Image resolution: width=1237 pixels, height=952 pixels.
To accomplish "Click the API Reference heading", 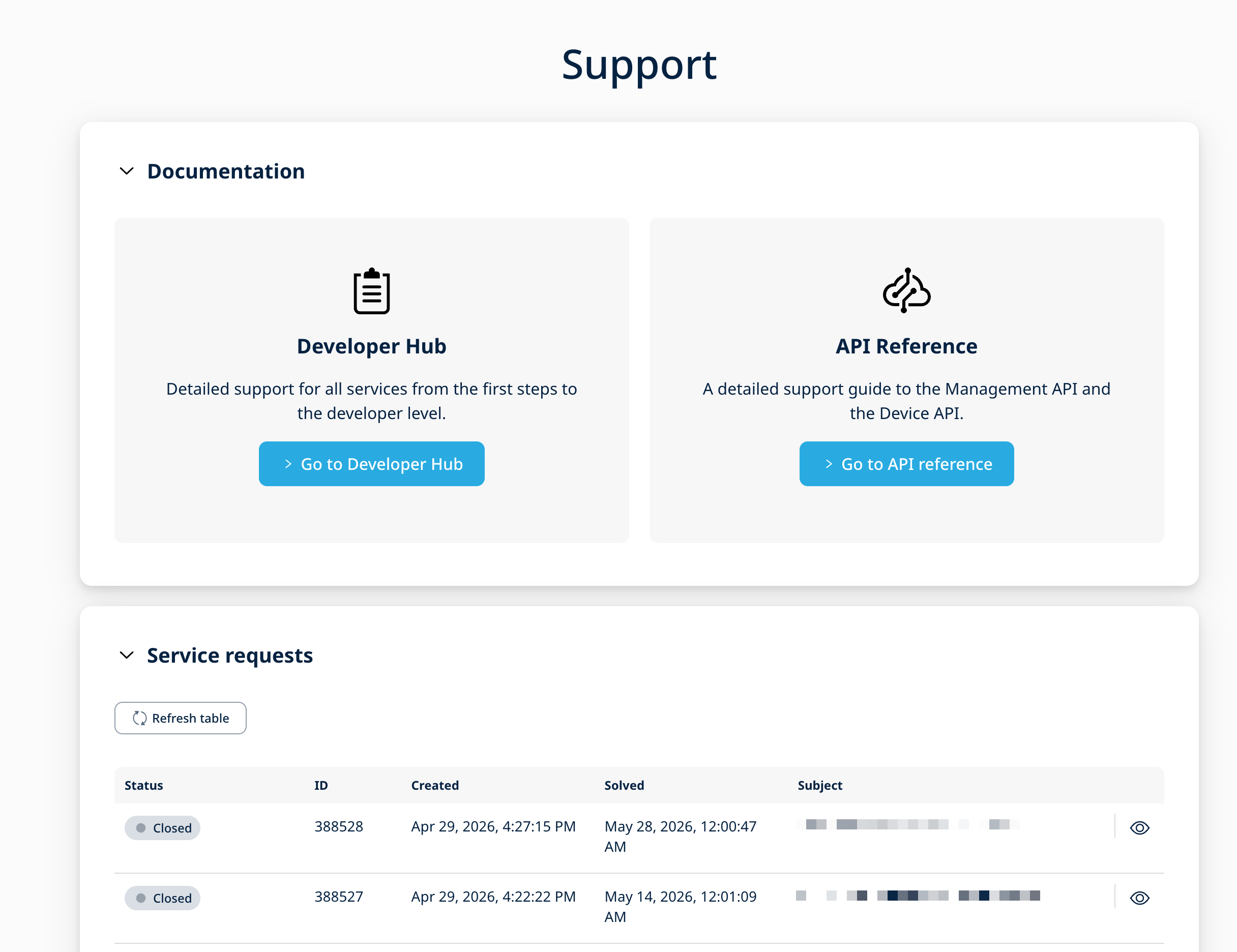I will coord(906,346).
